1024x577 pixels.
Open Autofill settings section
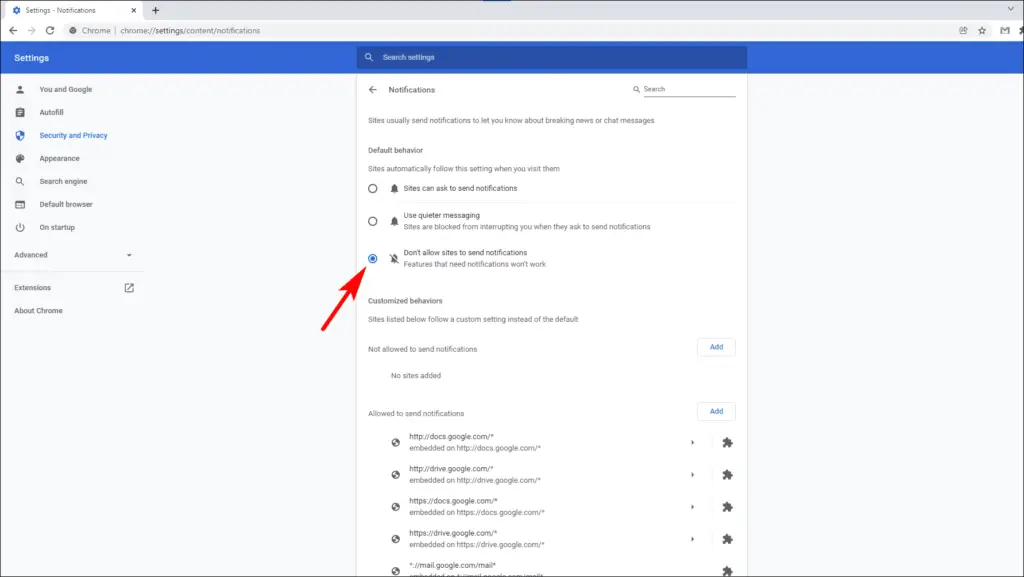click(x=51, y=112)
